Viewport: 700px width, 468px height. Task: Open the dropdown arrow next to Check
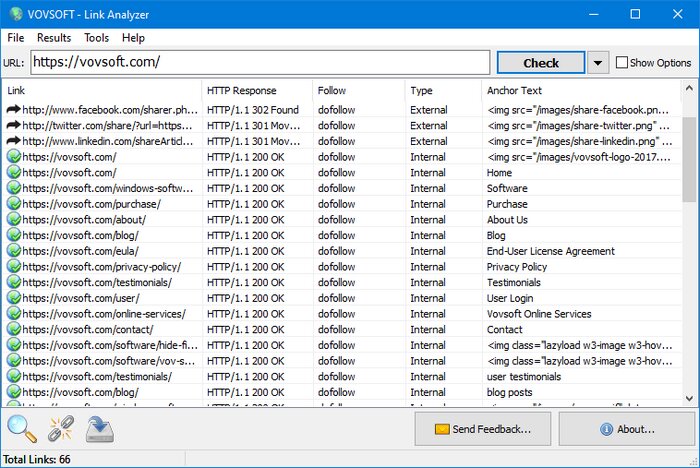click(597, 63)
